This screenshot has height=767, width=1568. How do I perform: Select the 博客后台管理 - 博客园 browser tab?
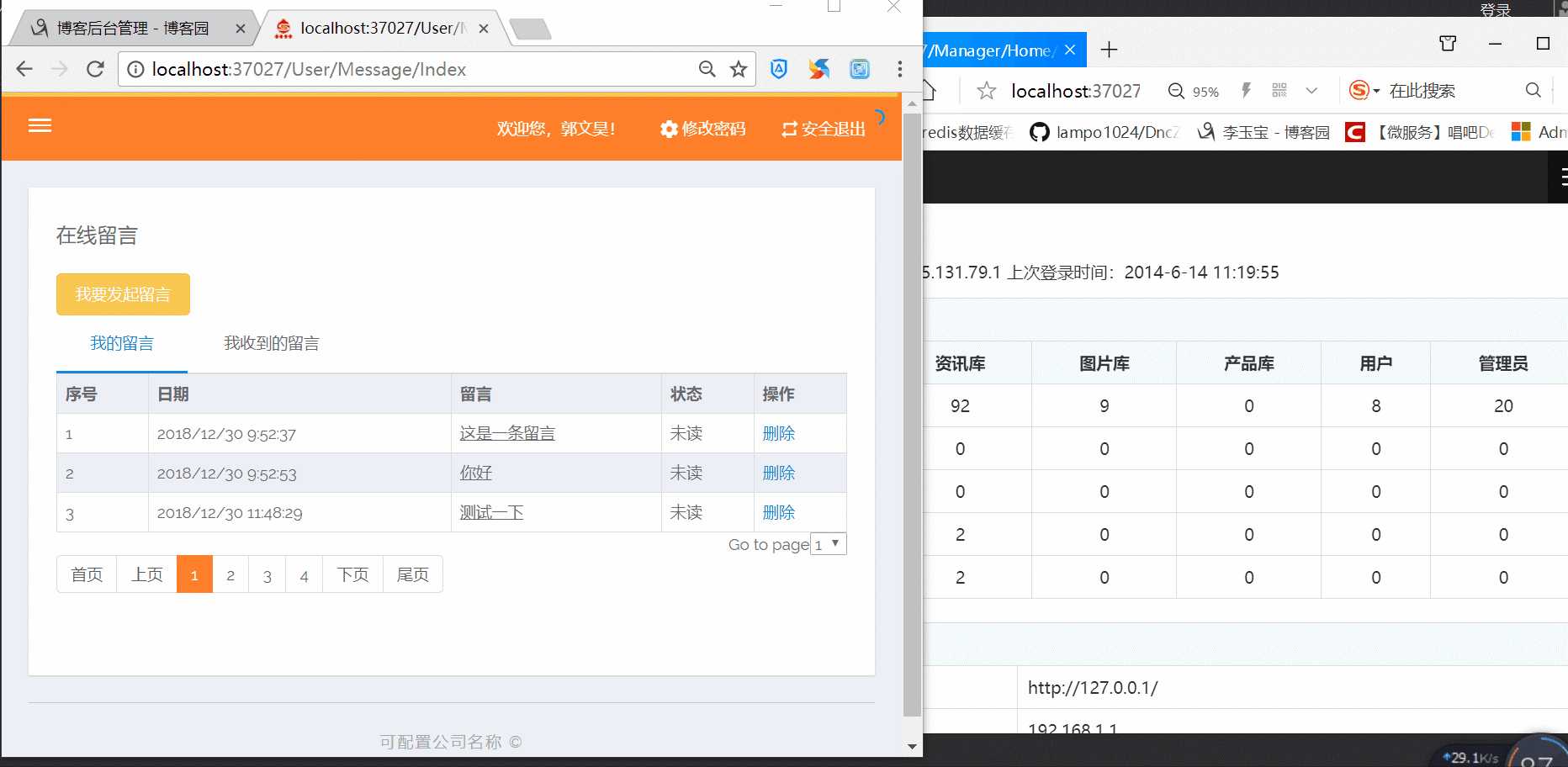coord(133,29)
